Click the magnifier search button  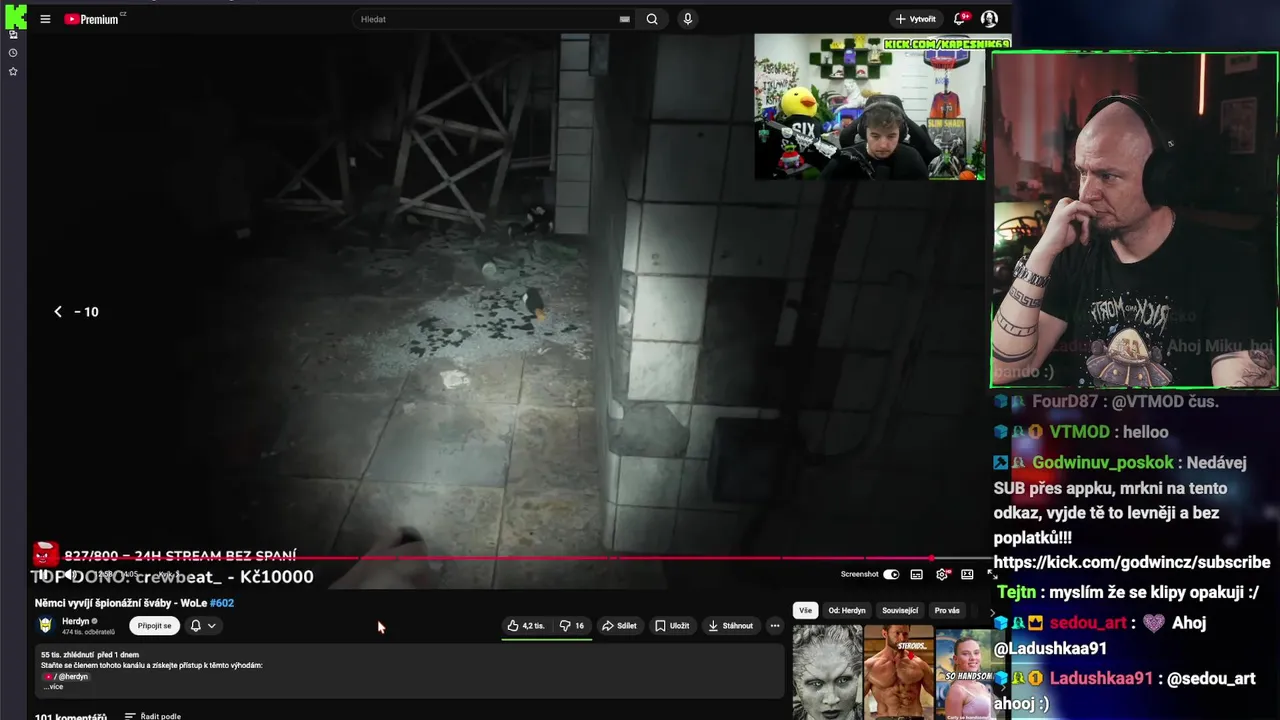(652, 19)
